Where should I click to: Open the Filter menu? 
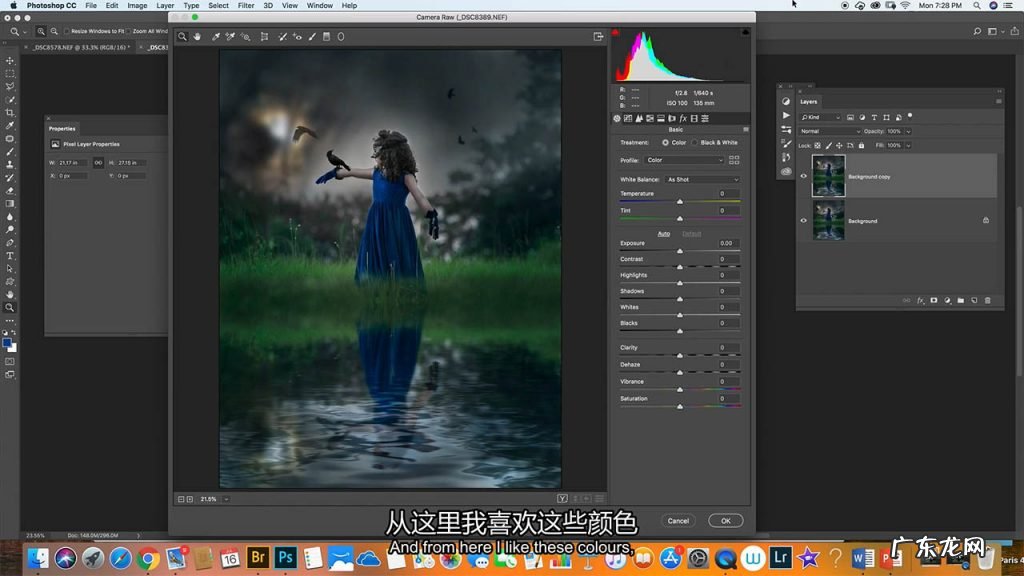pos(246,5)
